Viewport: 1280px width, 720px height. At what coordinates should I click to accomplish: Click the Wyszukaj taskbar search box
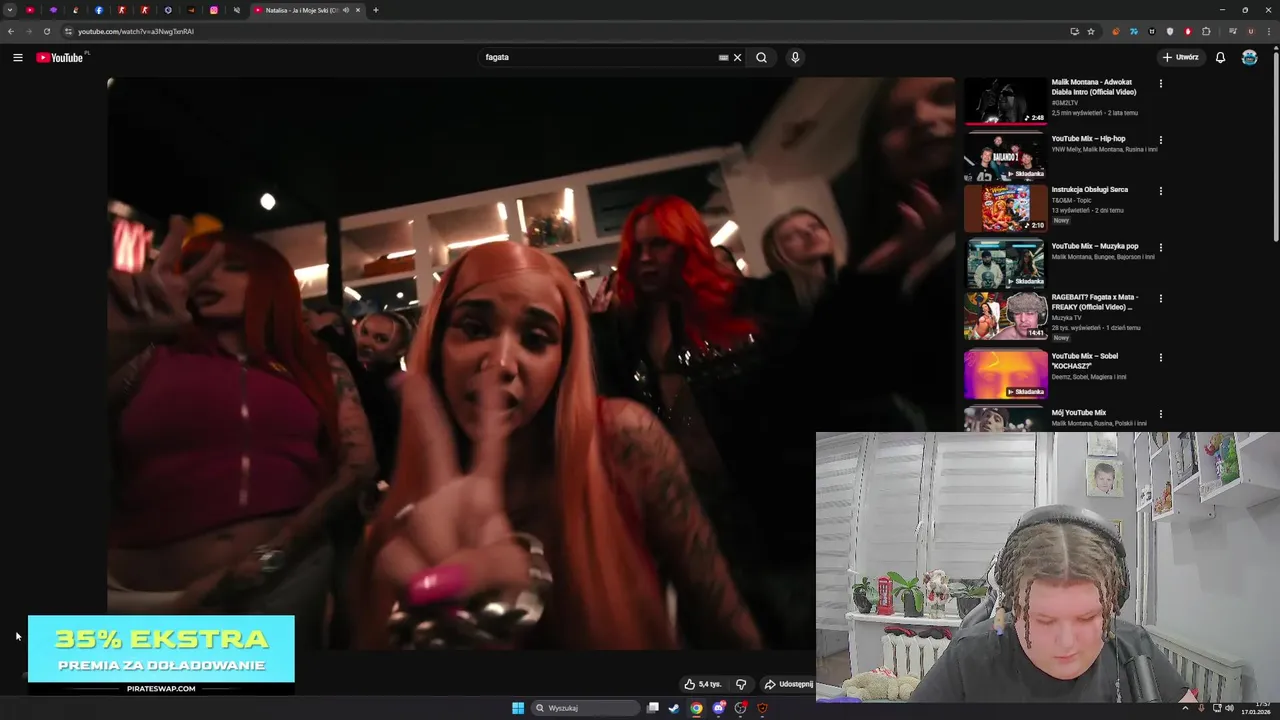[585, 708]
